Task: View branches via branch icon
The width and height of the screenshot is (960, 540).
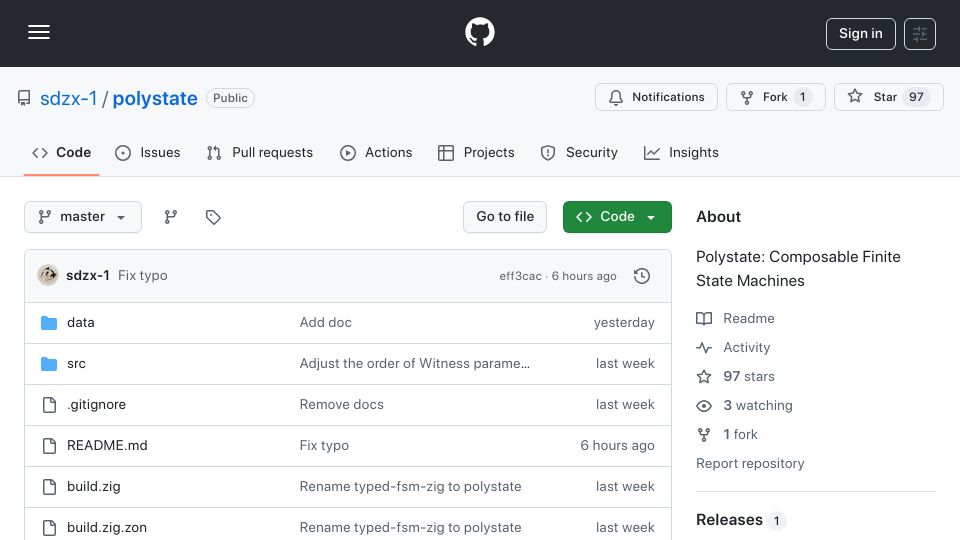Action: pos(171,217)
